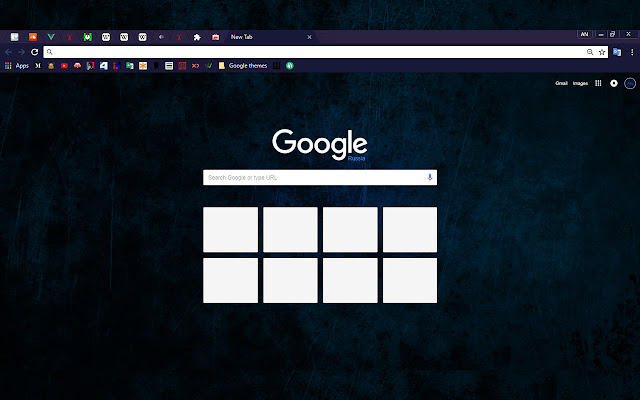Minimize the Chrome window
Screen dimensions: 640x400
click(600, 35)
